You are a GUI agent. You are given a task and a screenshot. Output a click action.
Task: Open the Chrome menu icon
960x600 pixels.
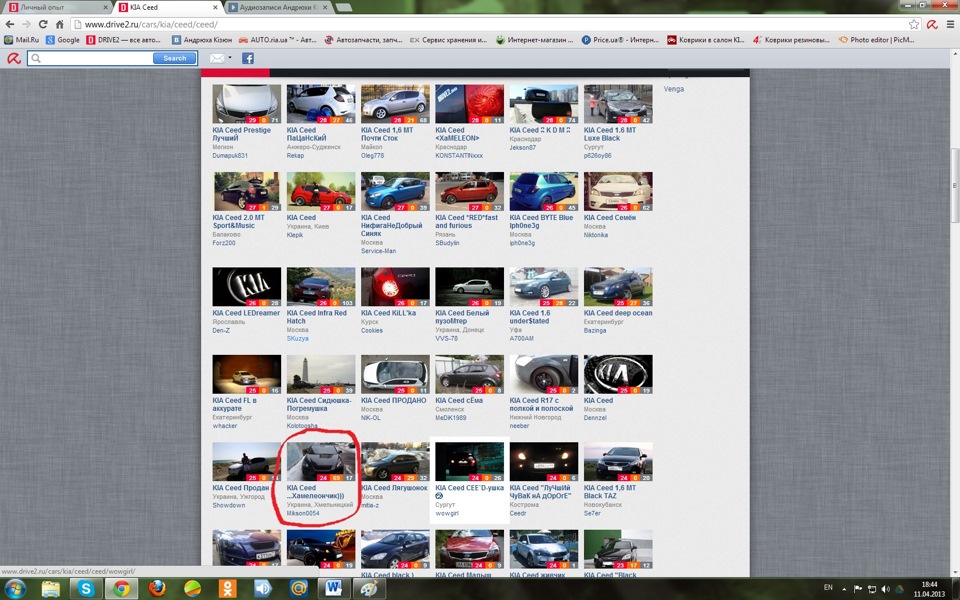click(x=950, y=24)
